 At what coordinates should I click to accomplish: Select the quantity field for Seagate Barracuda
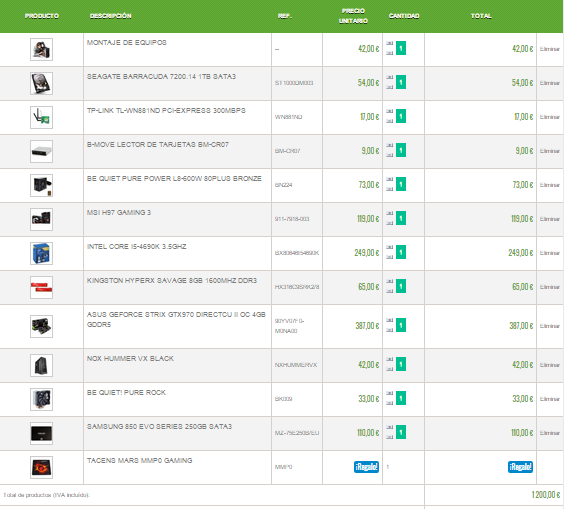[401, 82]
